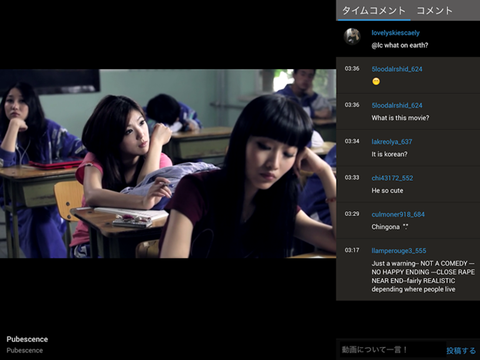Select the comment "@lc what on earth?"
480x360 pixels.
point(400,45)
